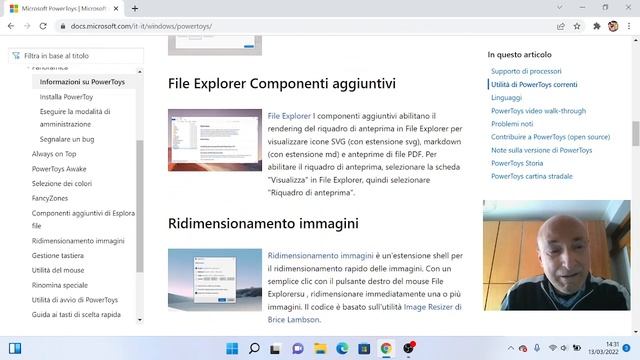Show hidden system tray icons
This screenshot has height=360, width=640.
coord(511,348)
